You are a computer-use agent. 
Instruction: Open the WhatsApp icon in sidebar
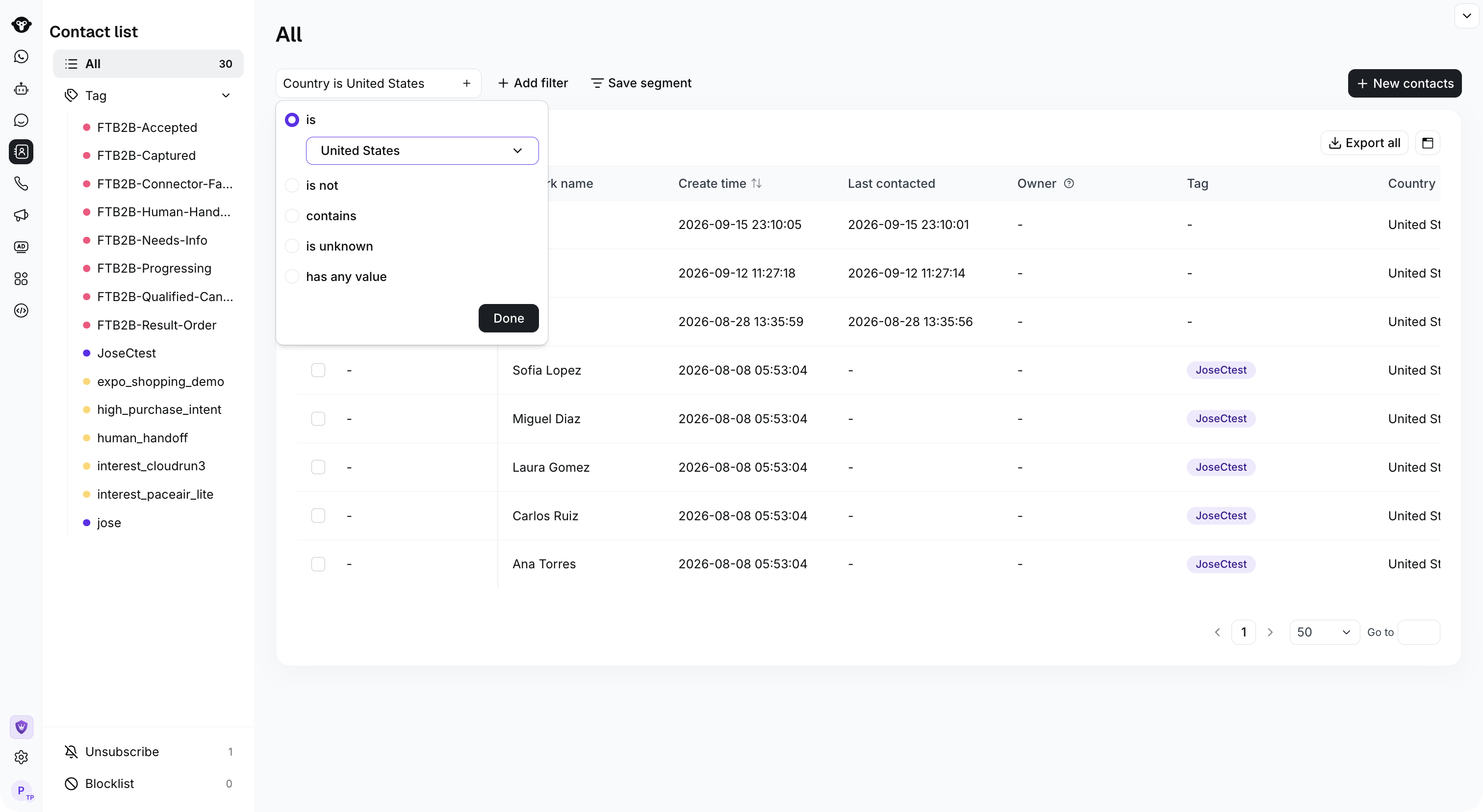[21, 56]
